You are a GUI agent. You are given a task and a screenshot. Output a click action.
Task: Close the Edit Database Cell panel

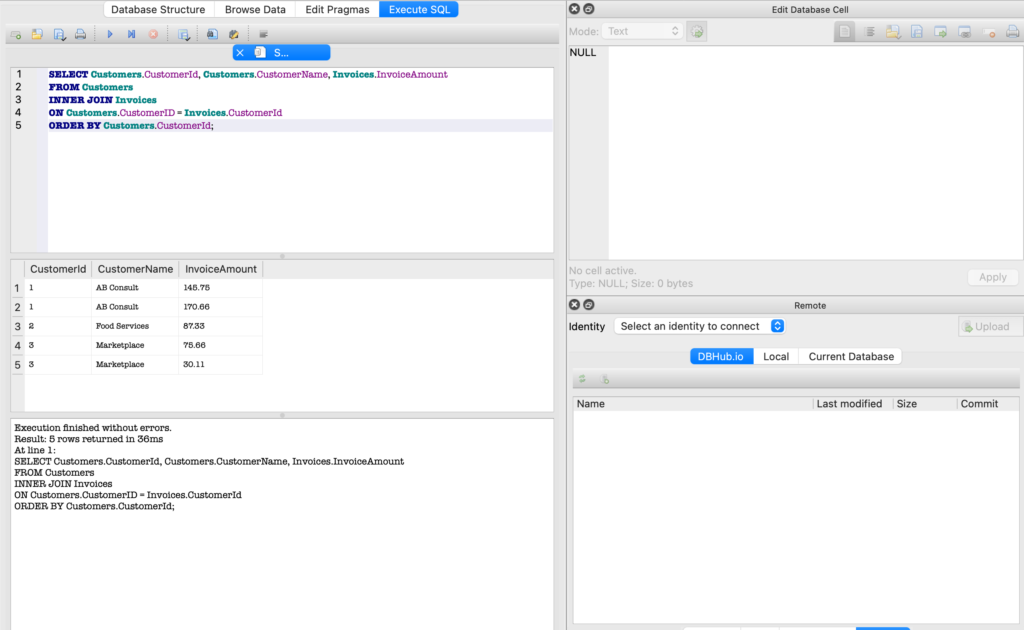(574, 9)
